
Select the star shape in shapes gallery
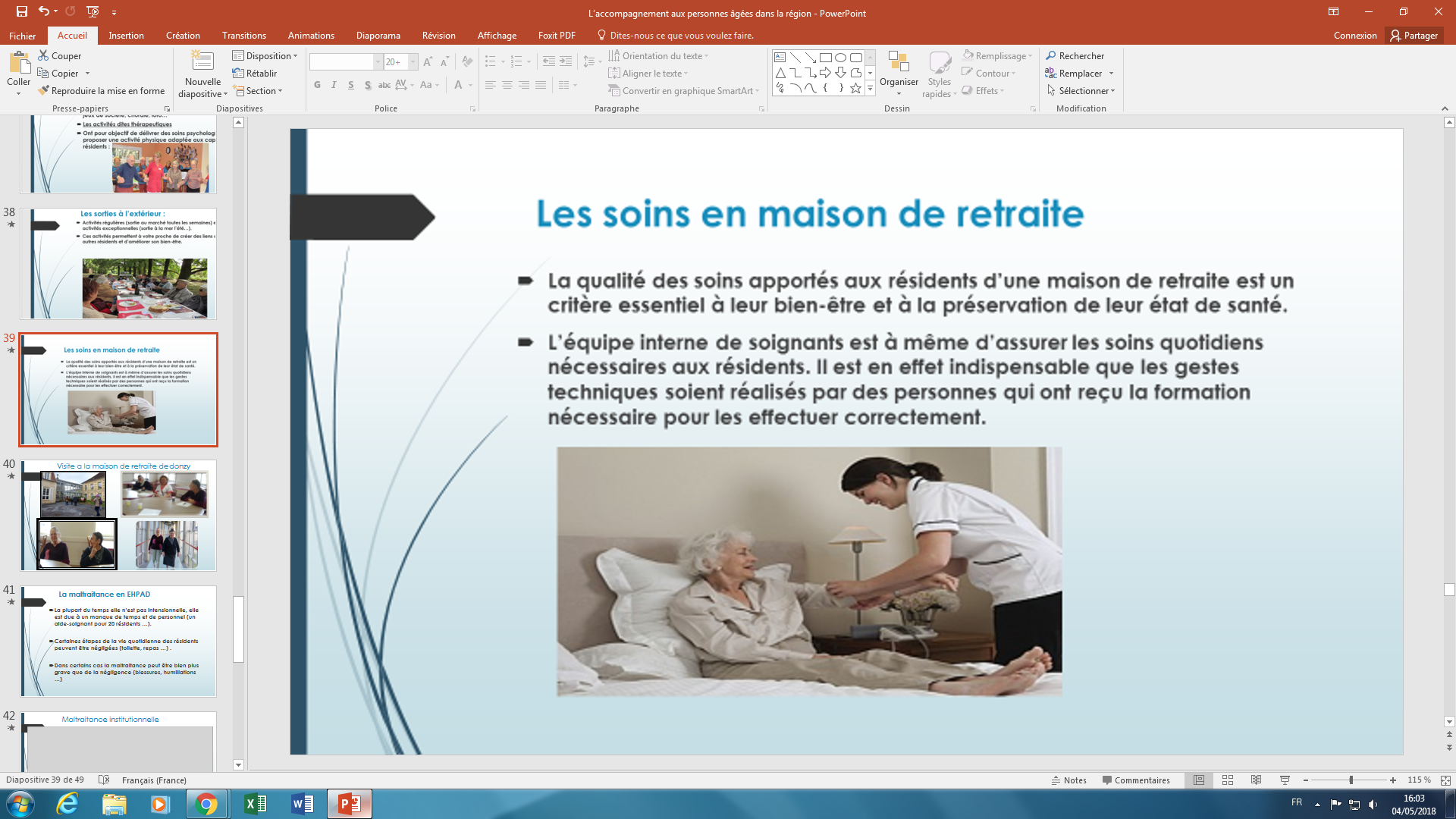pos(856,88)
